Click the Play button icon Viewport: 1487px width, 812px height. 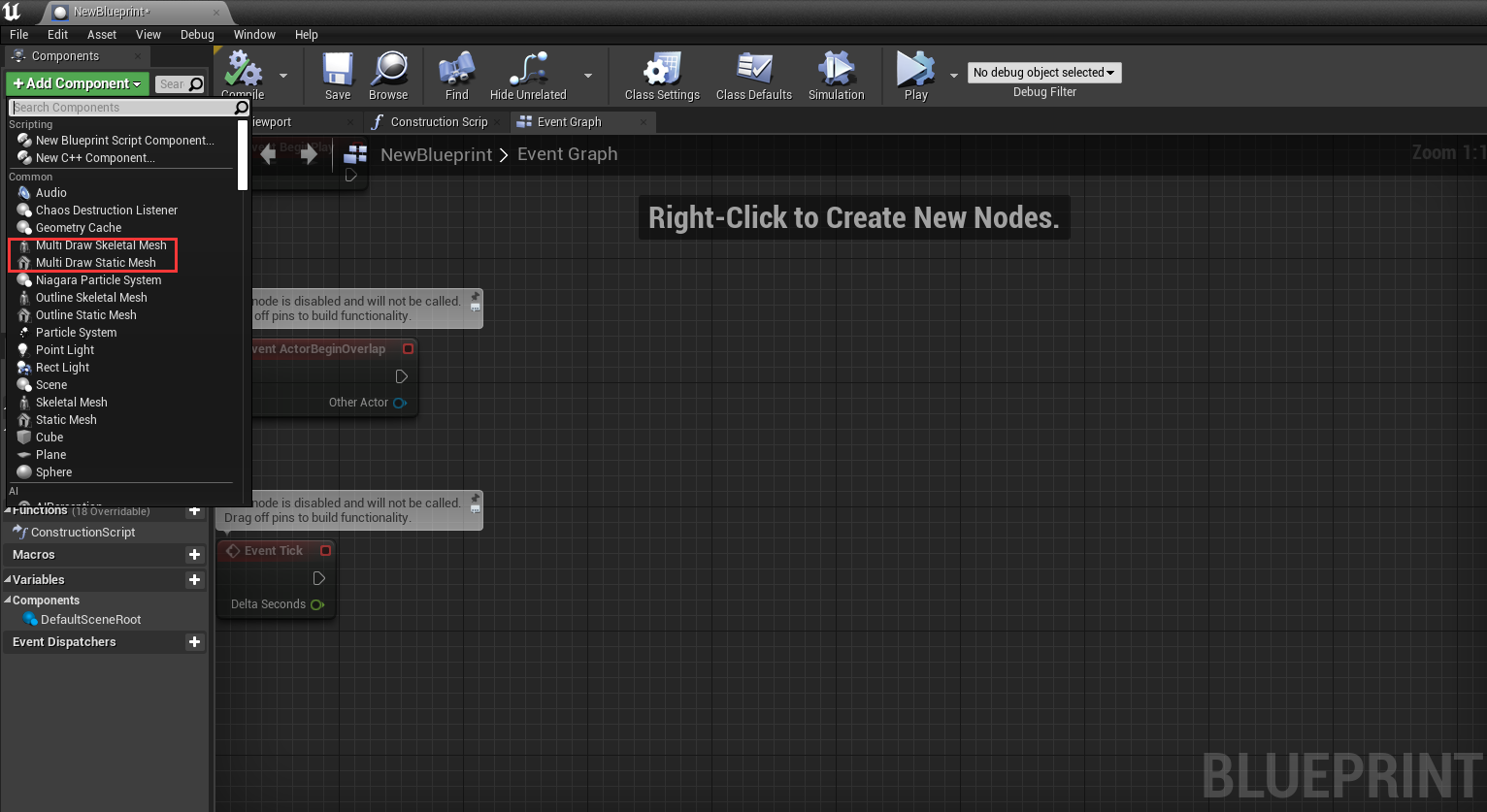pyautogui.click(x=915, y=70)
